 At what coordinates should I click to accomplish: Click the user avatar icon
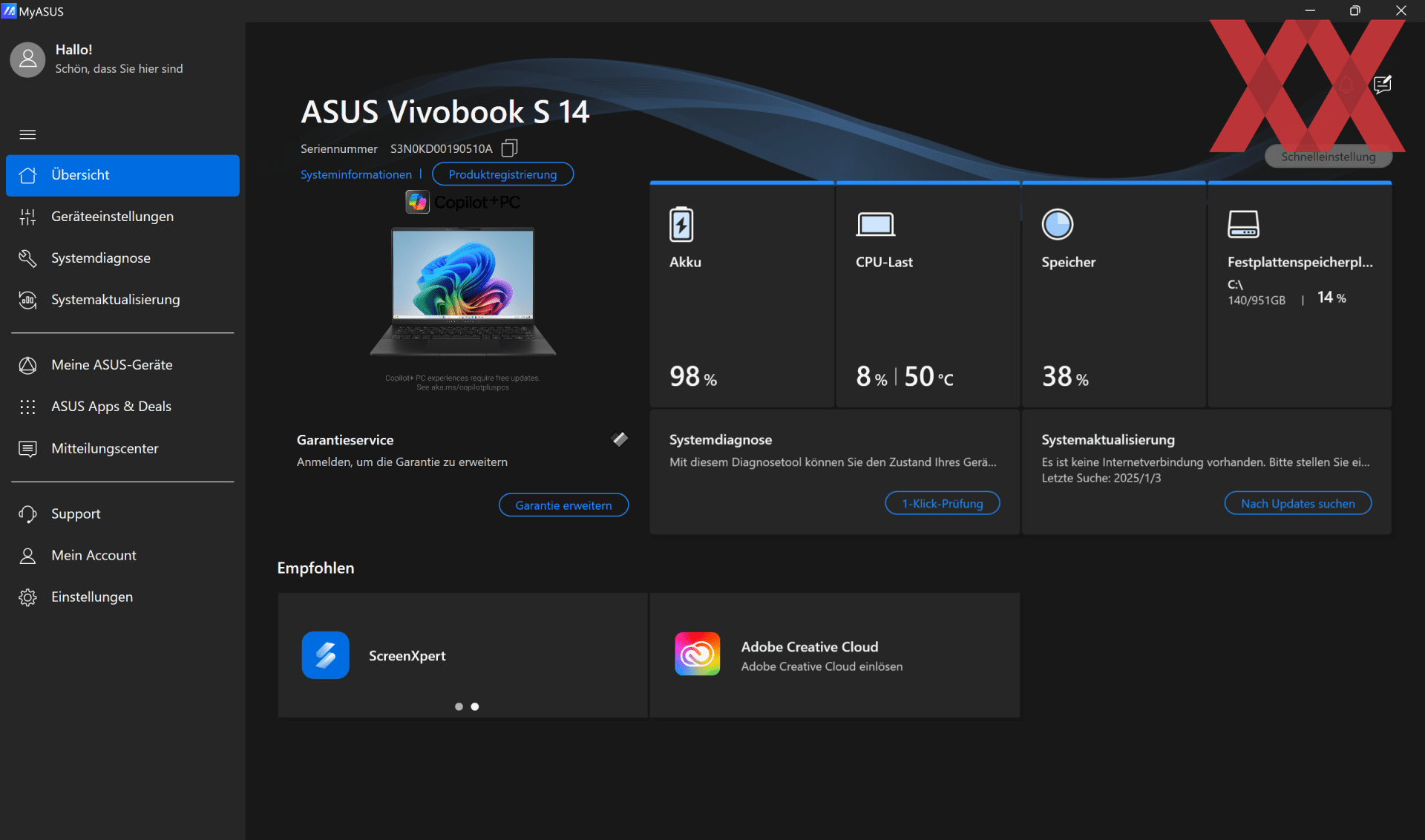(x=27, y=59)
